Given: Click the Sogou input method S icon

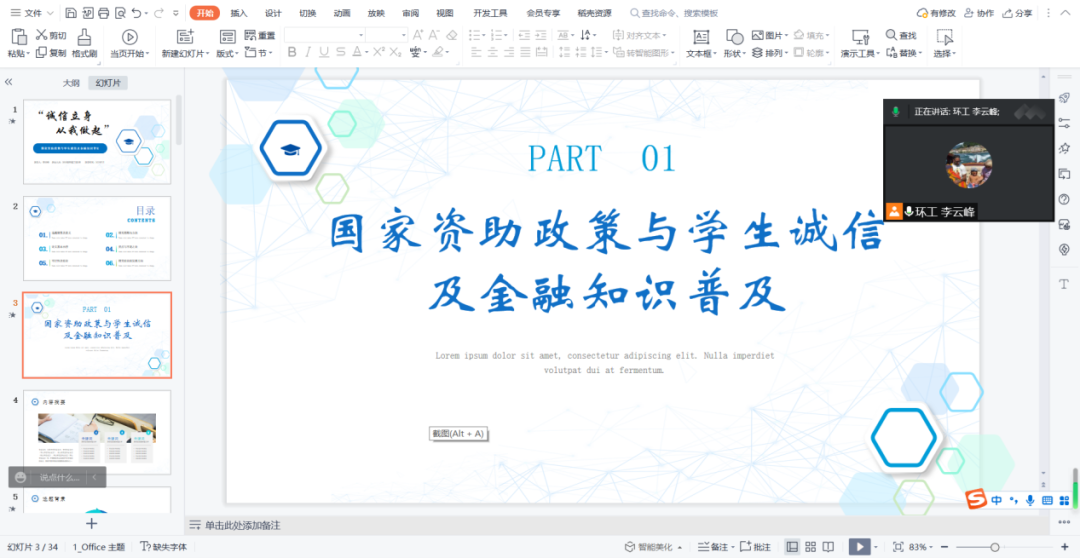Looking at the screenshot, I should pos(974,500).
